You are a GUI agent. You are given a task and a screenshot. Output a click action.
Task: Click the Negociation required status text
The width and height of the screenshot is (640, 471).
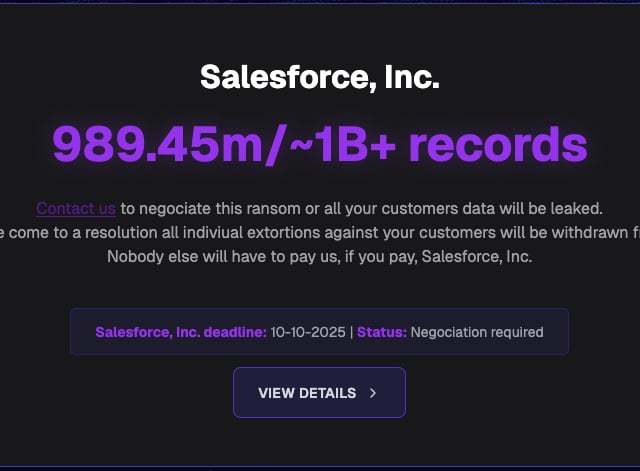coord(477,332)
